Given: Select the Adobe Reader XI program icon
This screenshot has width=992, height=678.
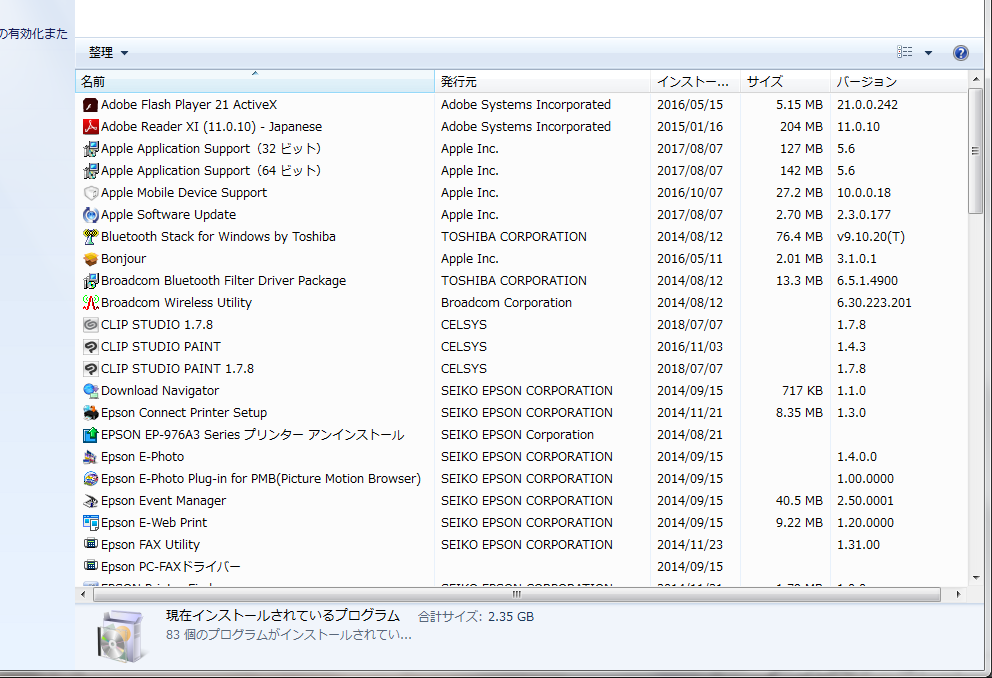Looking at the screenshot, I should (91, 127).
